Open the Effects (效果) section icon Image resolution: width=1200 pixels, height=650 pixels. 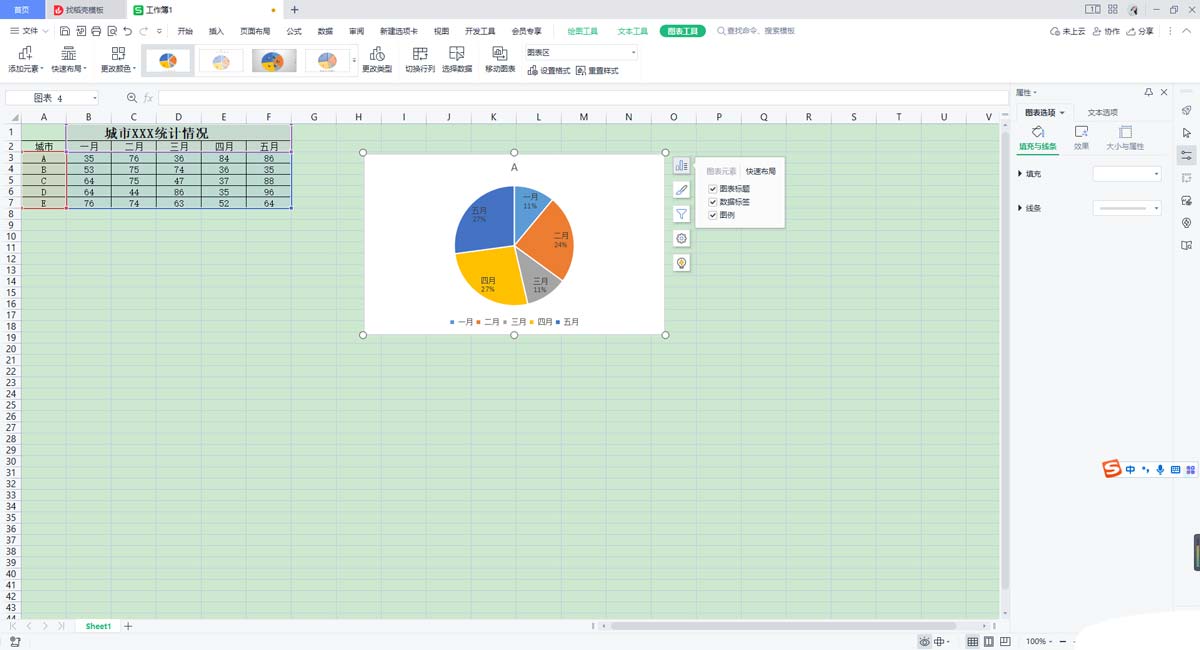click(x=1081, y=138)
